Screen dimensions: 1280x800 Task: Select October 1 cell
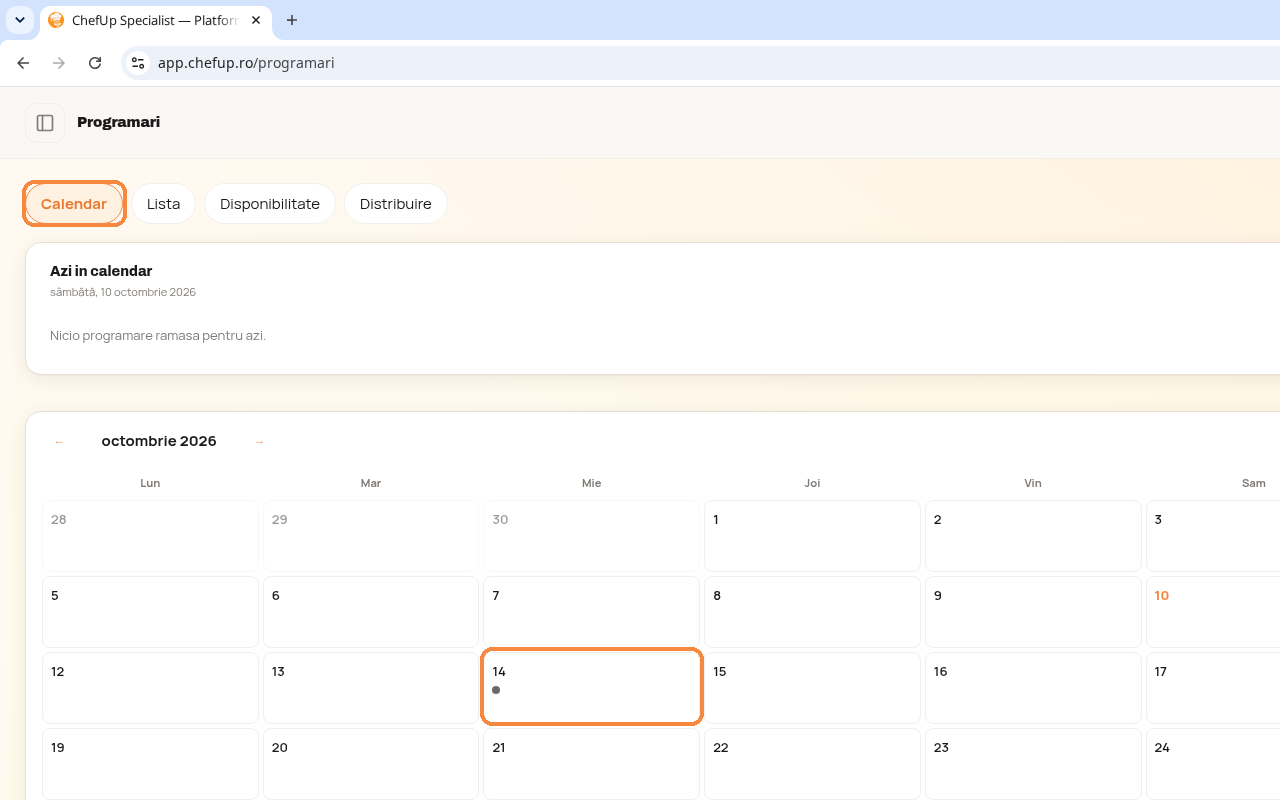[x=812, y=535]
